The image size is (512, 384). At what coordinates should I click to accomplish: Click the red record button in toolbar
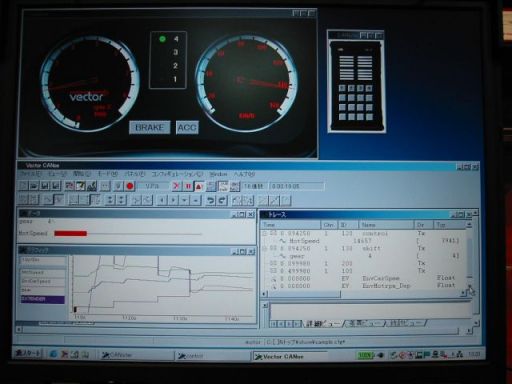[x=130, y=186]
